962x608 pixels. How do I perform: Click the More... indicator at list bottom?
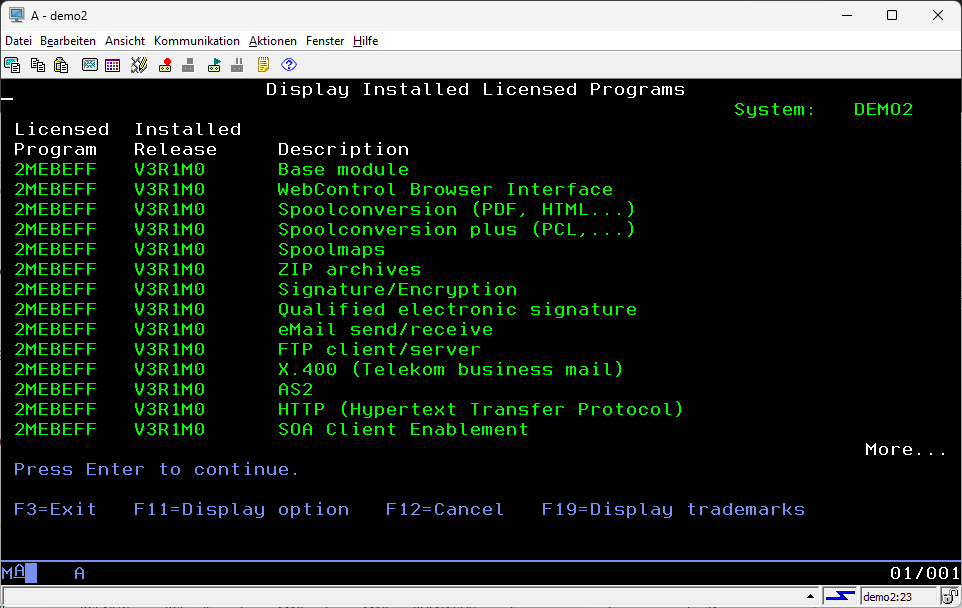(x=905, y=450)
